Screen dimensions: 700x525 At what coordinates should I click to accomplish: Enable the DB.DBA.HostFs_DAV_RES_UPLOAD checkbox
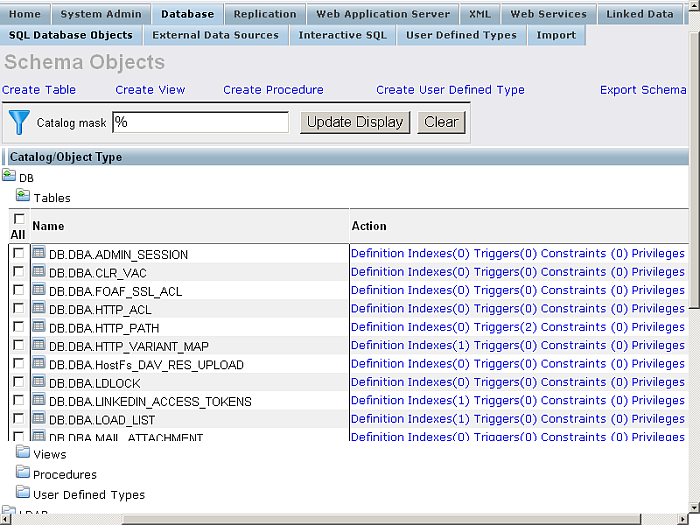19,363
